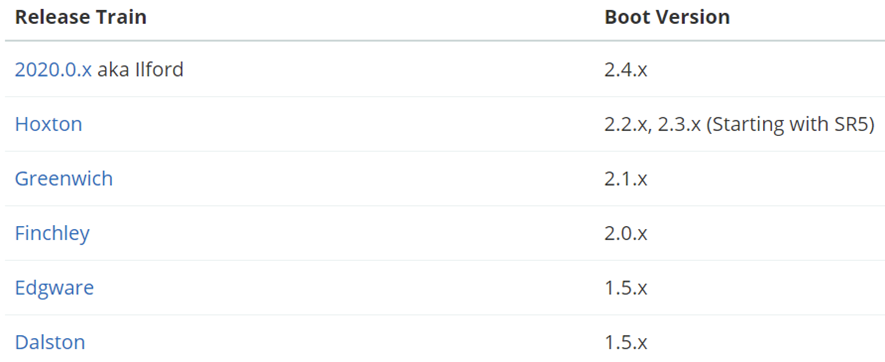Open the 2020.0.x release train link
Screen dimensions: 885x362
[53, 69]
